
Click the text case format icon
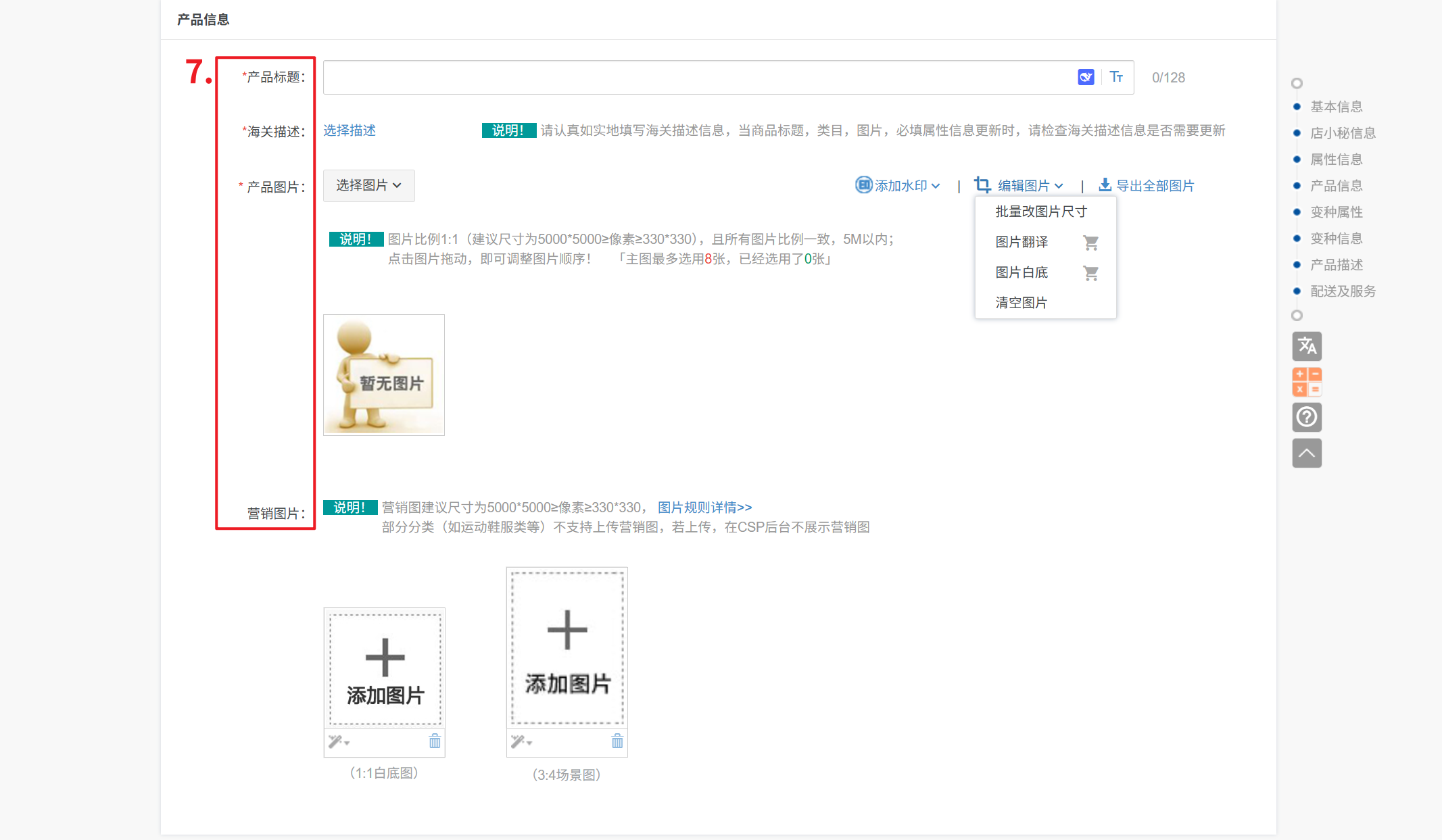point(1116,77)
